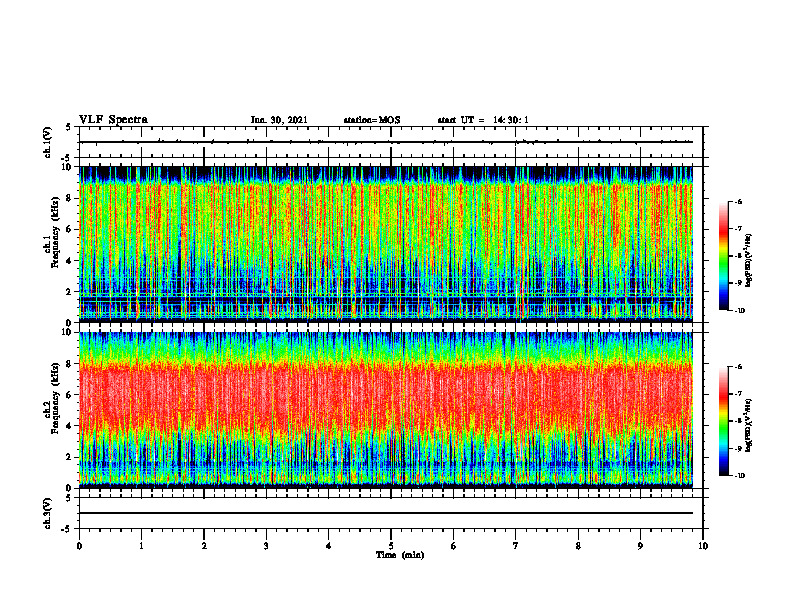Click the "8" kHz tick of ch.1 spectrogram
The height and width of the screenshot is (612, 792).
click(x=70, y=198)
